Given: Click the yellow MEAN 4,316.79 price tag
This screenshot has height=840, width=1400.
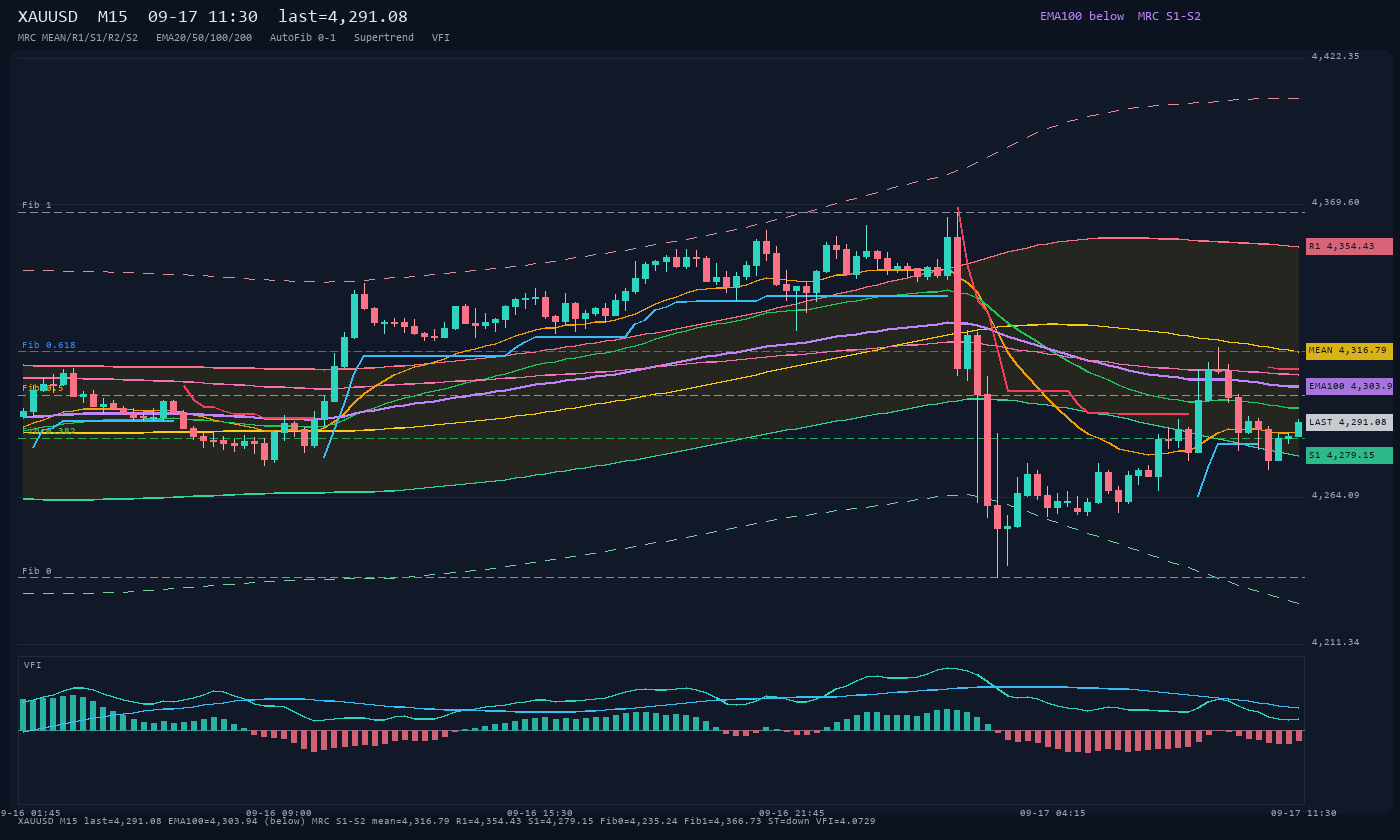Looking at the screenshot, I should coord(1349,351).
